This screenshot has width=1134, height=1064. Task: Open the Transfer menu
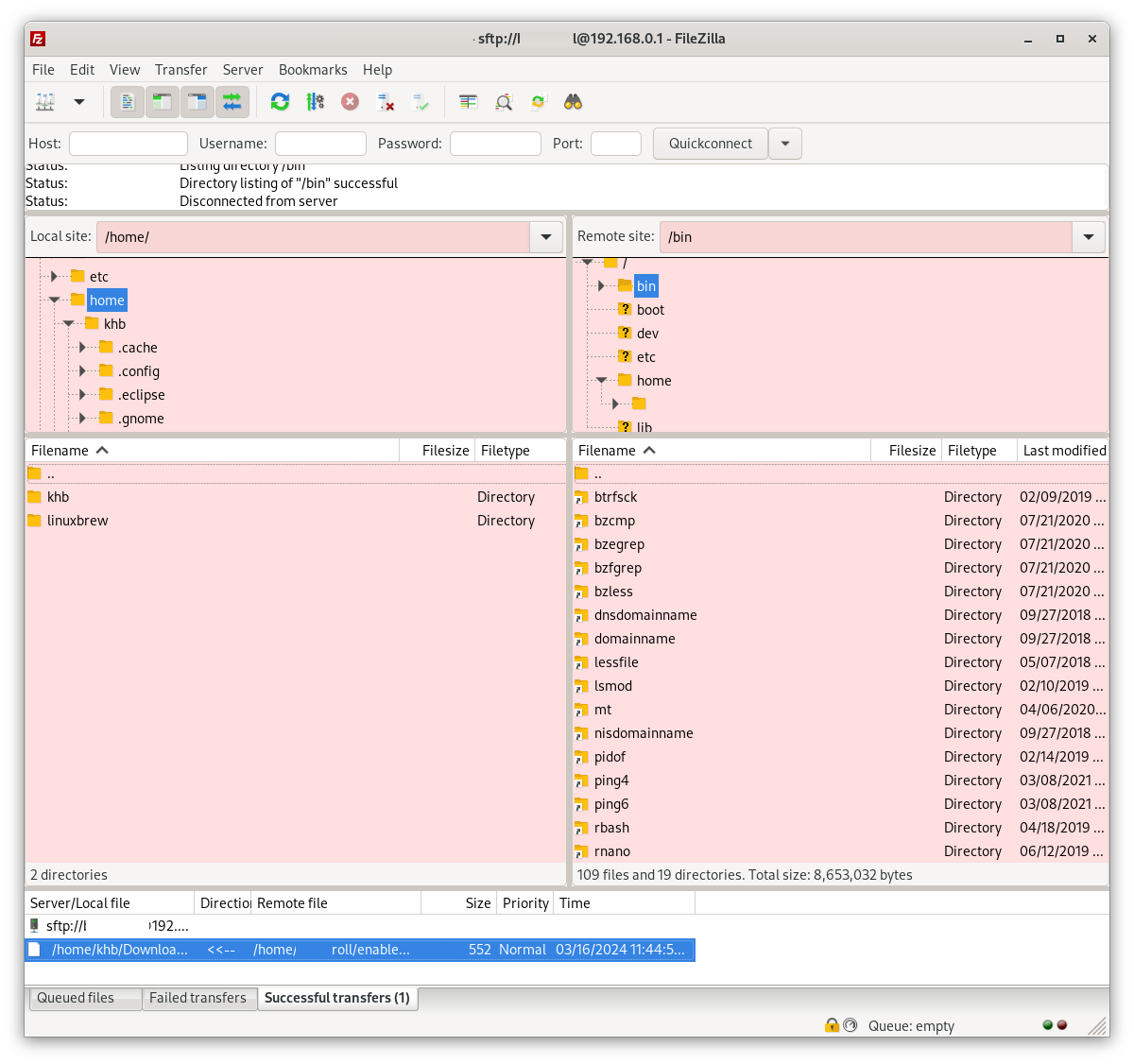click(x=180, y=69)
